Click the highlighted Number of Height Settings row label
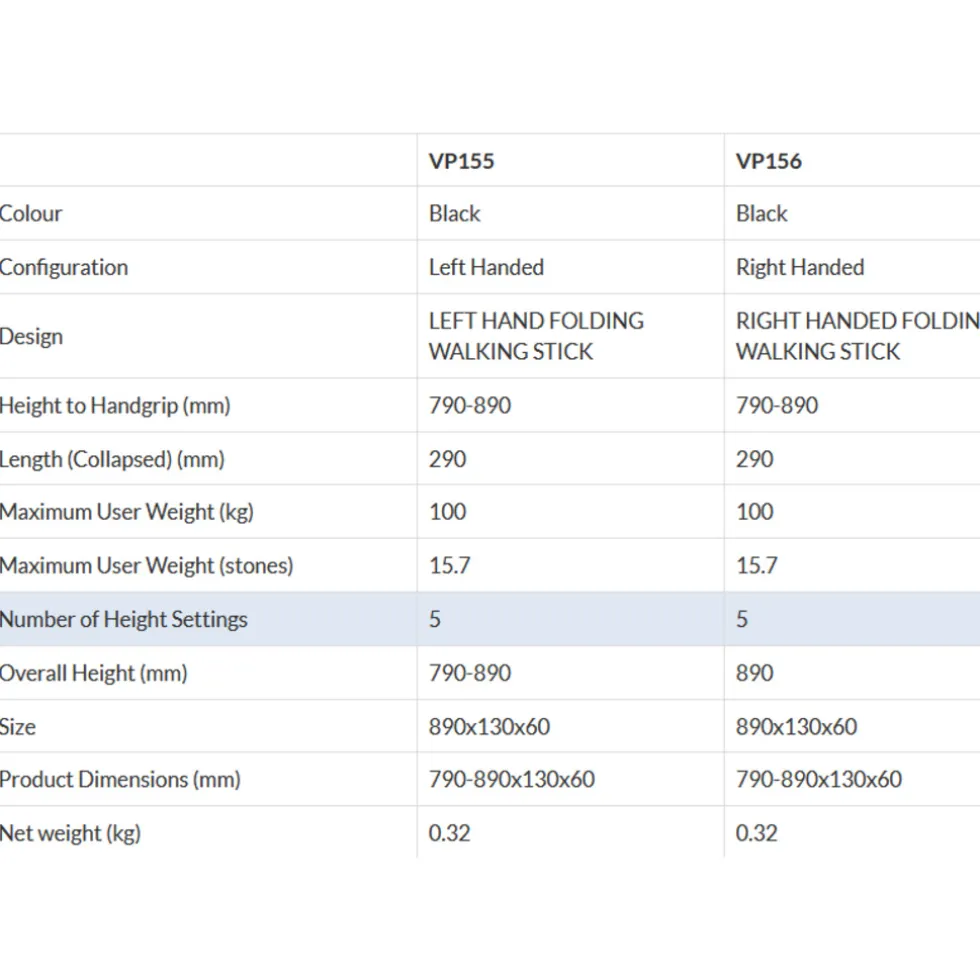980x980 pixels. click(124, 620)
